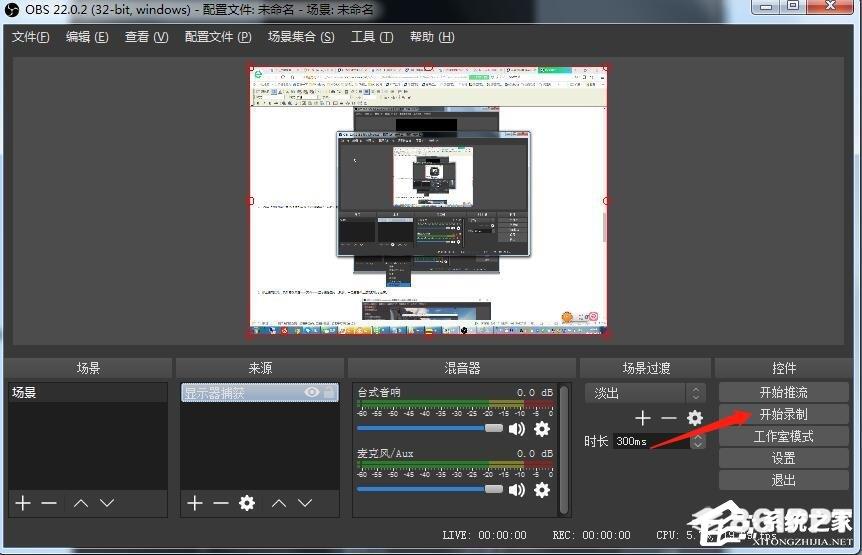
Task: Open the 文件(F) menu
Action: (31, 37)
